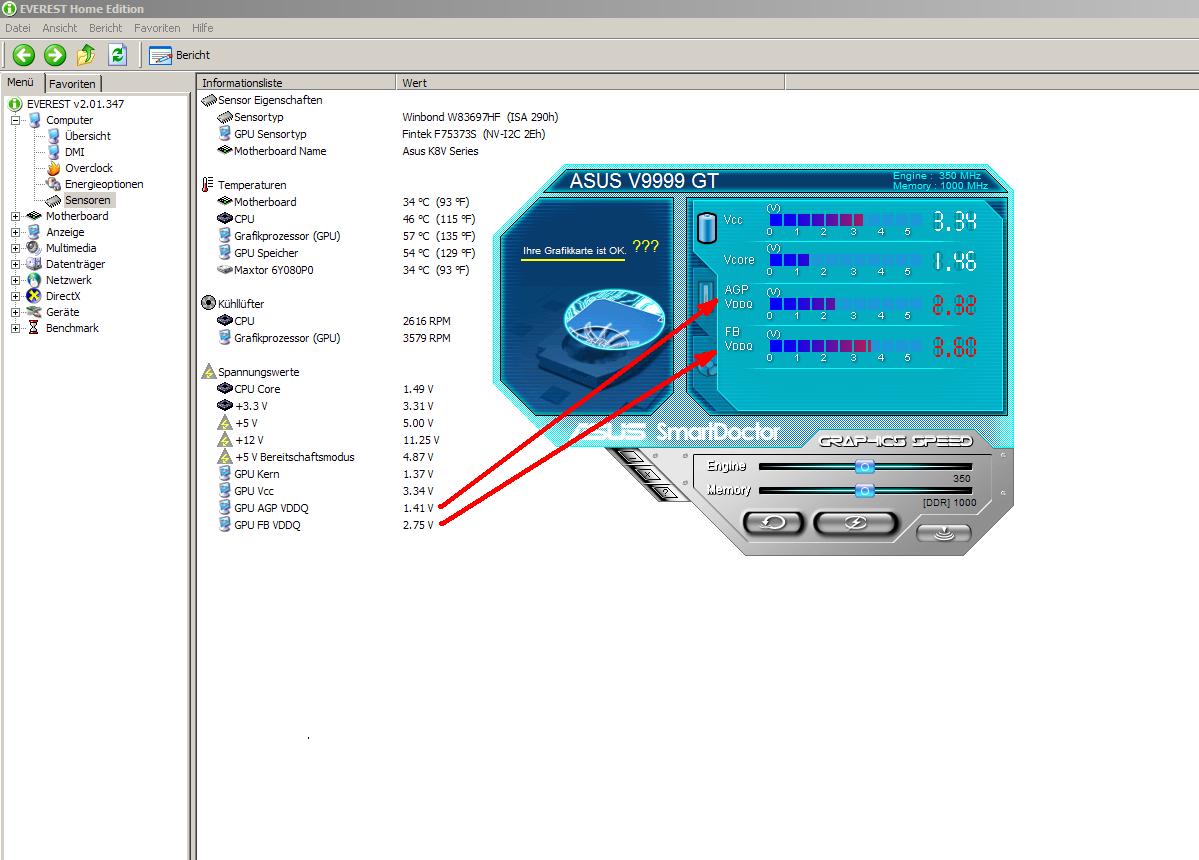Open the DMI page
Screen dimensions: 1199x860
75,152
